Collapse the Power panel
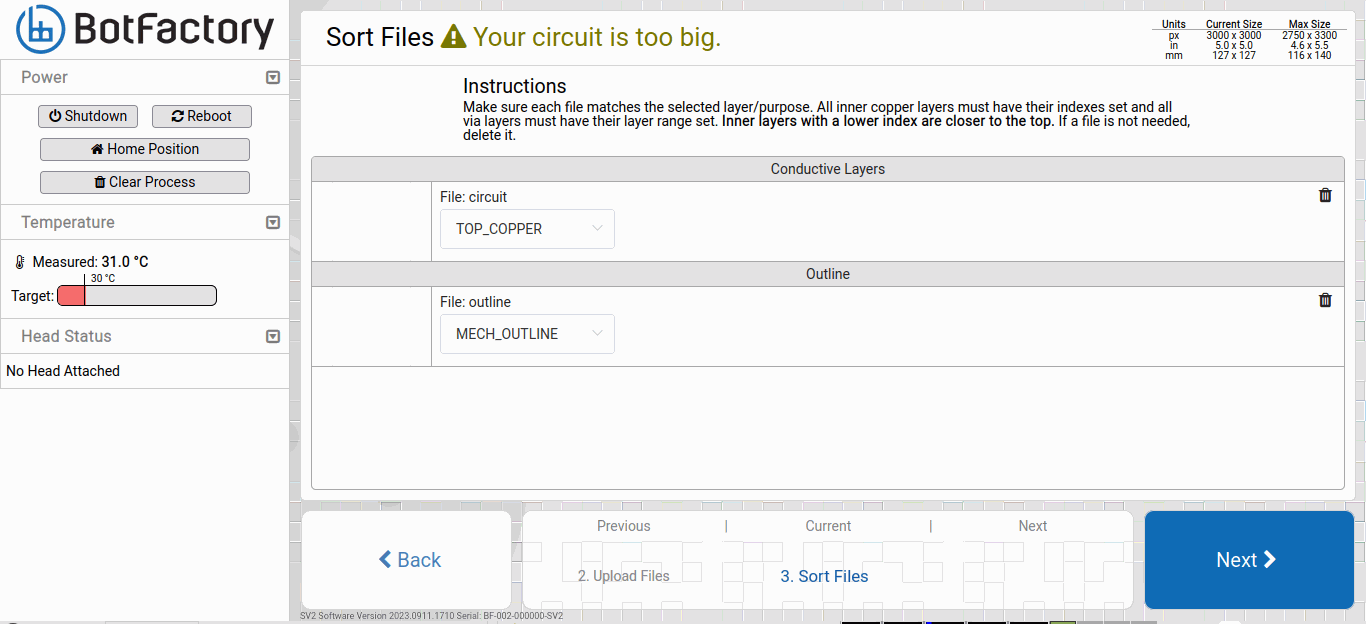Viewport: 1366px width, 624px height. coord(272,78)
